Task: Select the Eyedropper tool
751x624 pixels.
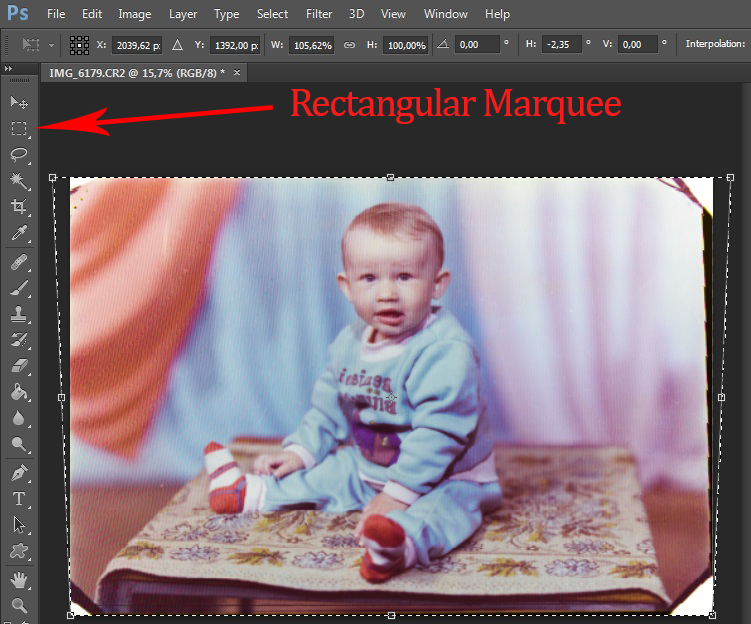Action: point(19,233)
